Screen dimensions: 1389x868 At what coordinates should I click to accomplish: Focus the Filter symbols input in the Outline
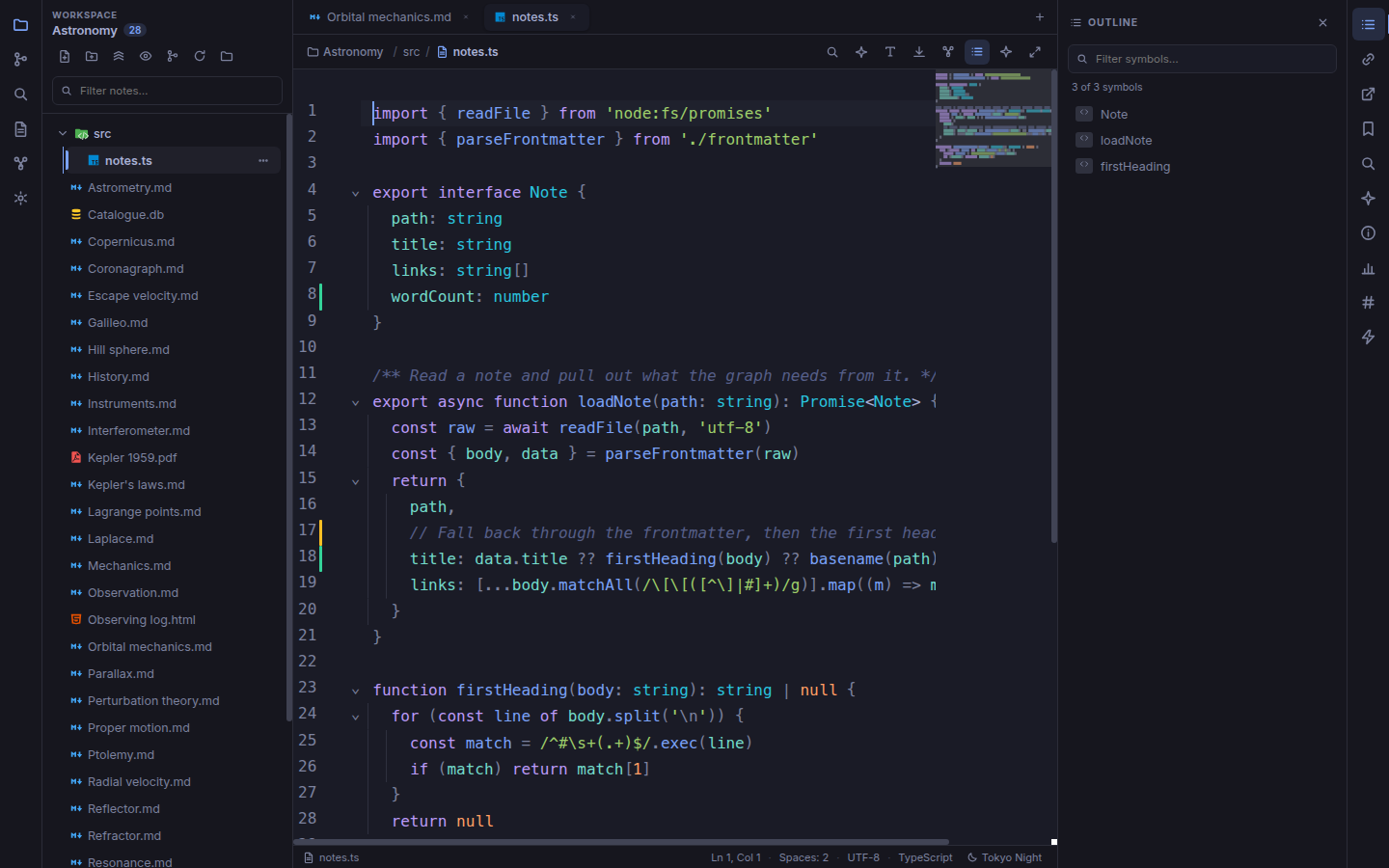[1202, 59]
